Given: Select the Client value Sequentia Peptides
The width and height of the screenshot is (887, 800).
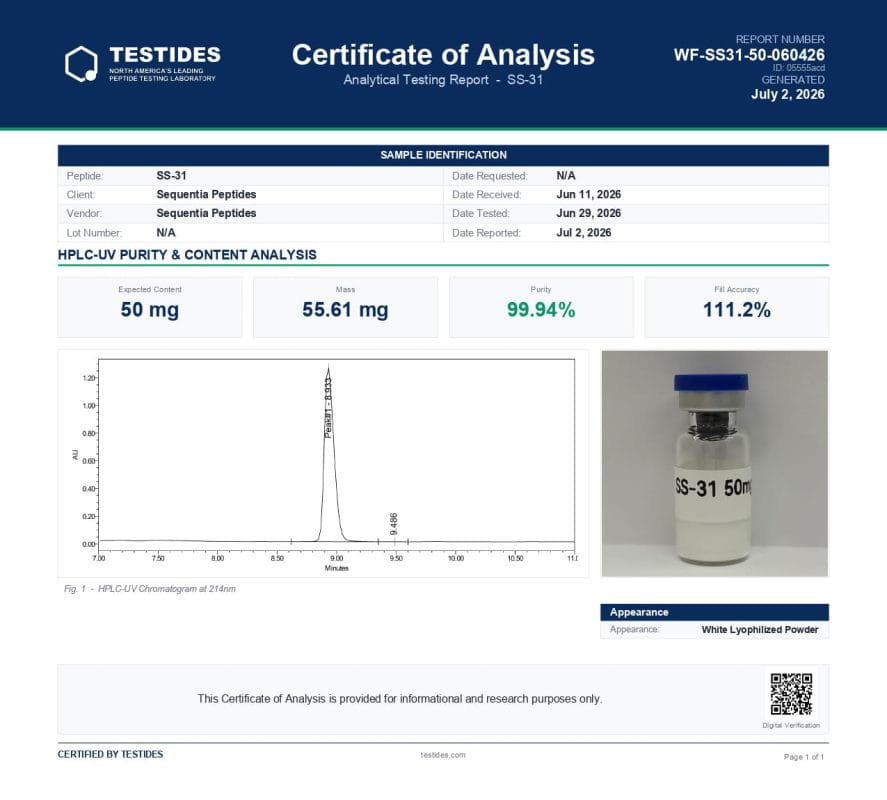Looking at the screenshot, I should point(206,195).
